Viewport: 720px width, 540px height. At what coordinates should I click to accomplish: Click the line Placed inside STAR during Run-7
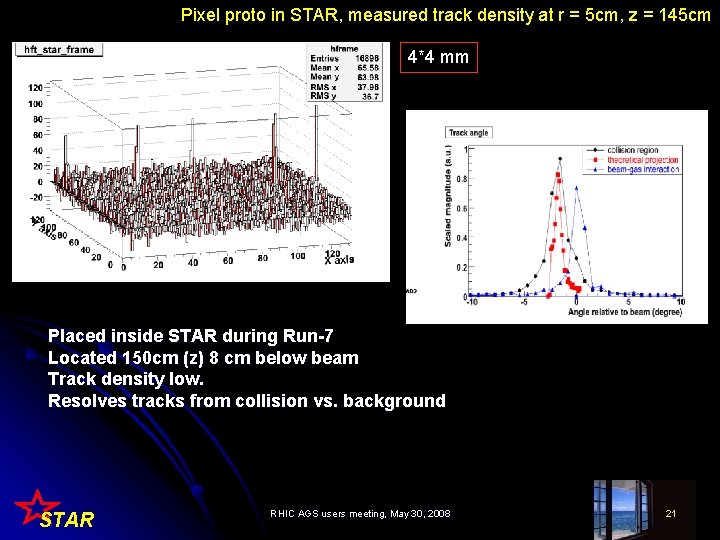point(191,336)
